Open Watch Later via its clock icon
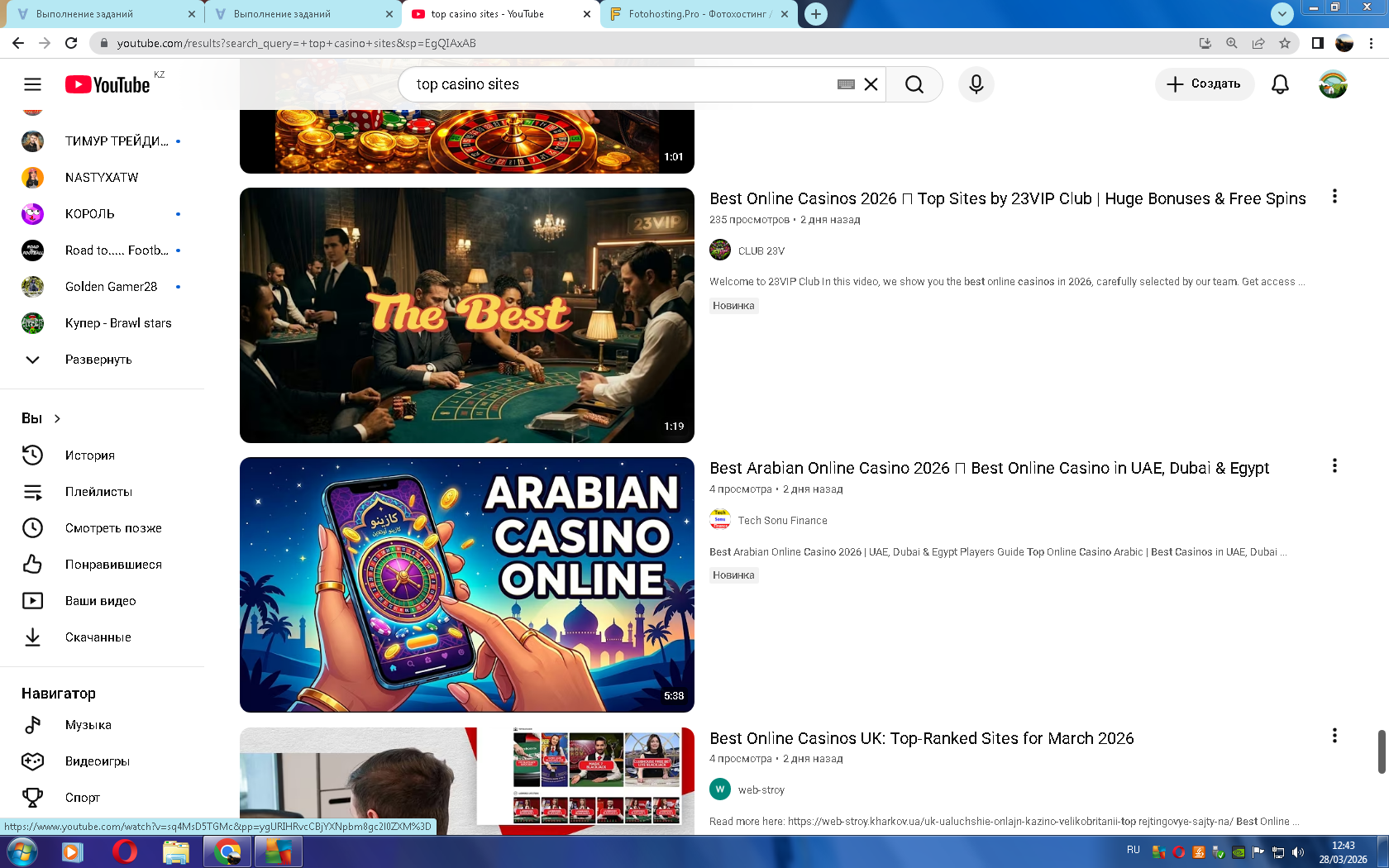1389x868 pixels. click(32, 528)
